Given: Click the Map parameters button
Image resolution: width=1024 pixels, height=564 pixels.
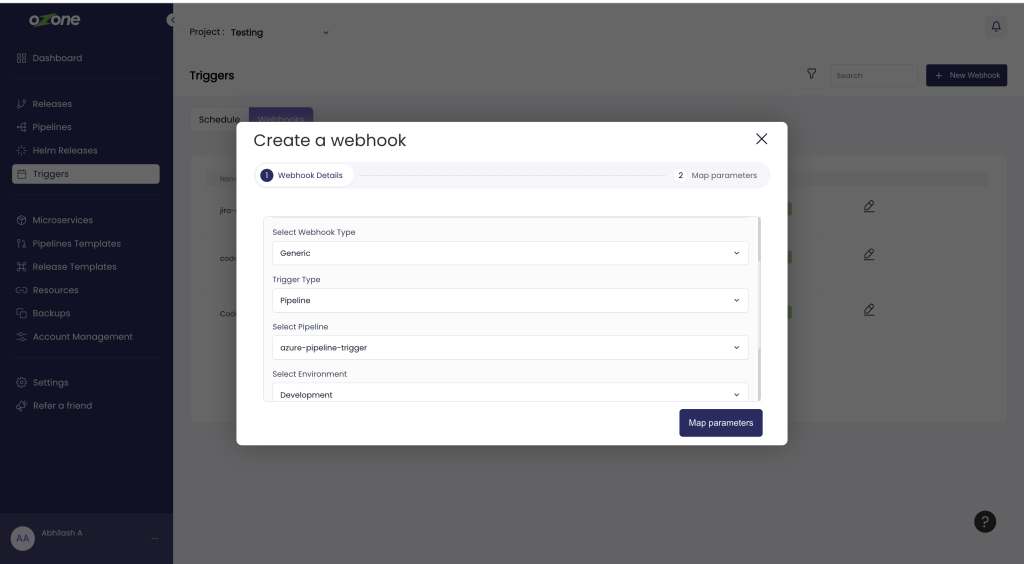Looking at the screenshot, I should tap(721, 423).
